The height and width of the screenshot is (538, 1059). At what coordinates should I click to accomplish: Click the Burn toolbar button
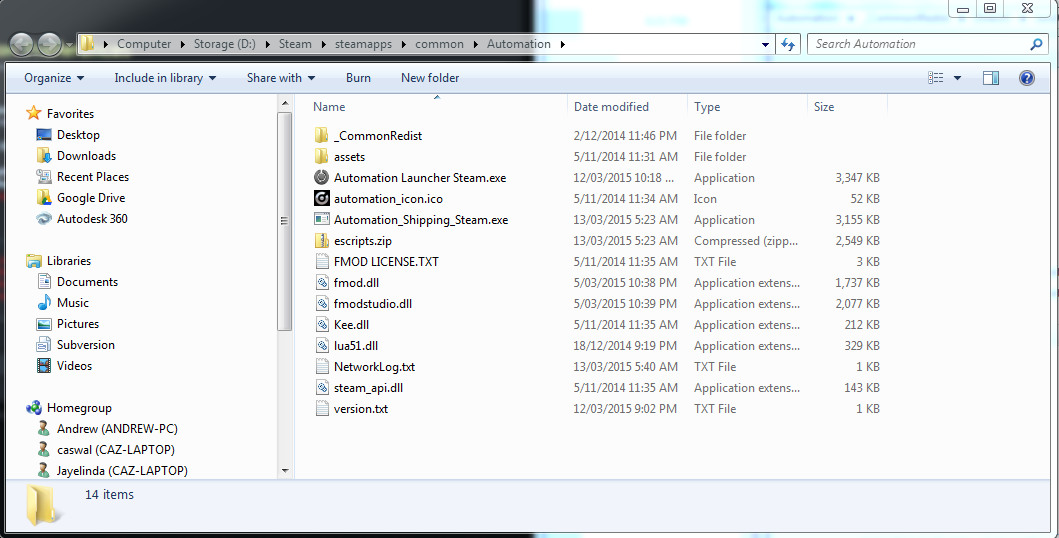358,78
